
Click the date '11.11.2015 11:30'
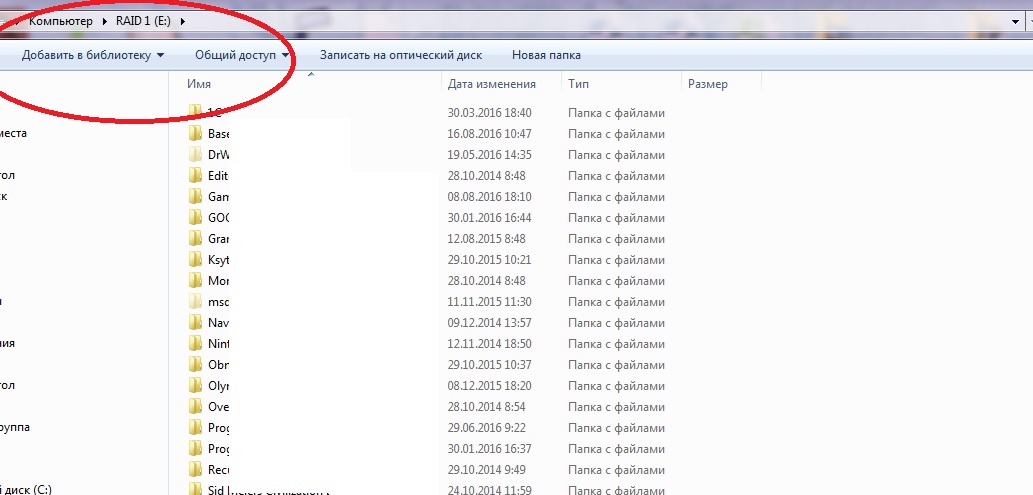point(489,302)
